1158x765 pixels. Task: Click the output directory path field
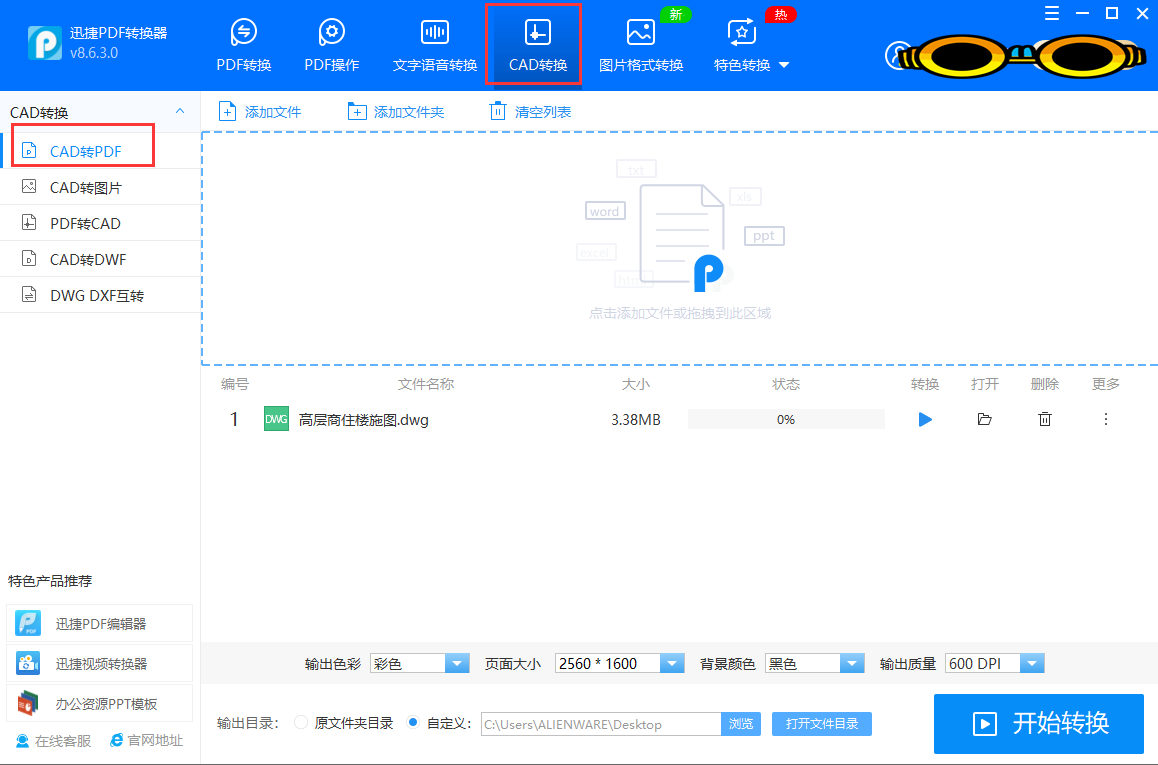click(x=601, y=724)
